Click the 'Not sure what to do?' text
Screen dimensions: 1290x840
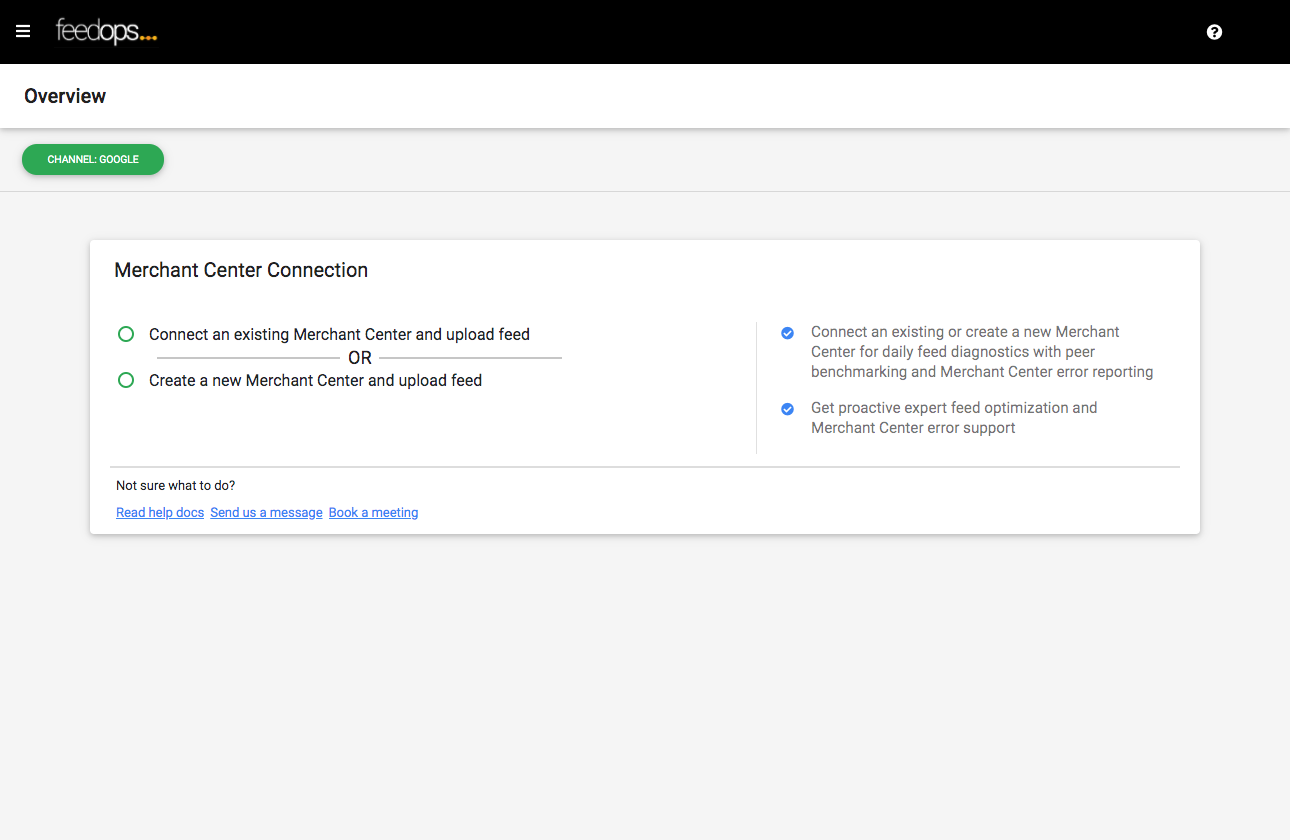pyautogui.click(x=176, y=485)
